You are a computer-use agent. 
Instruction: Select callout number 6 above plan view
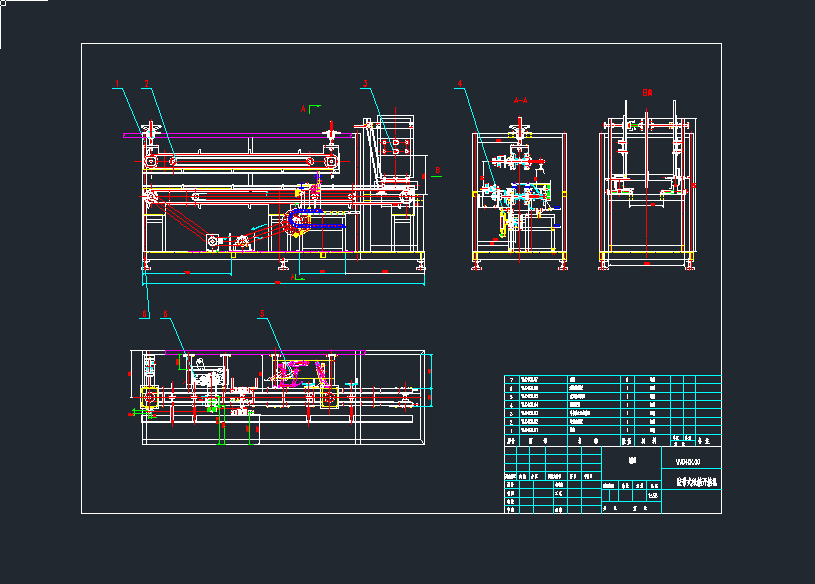coord(166,313)
